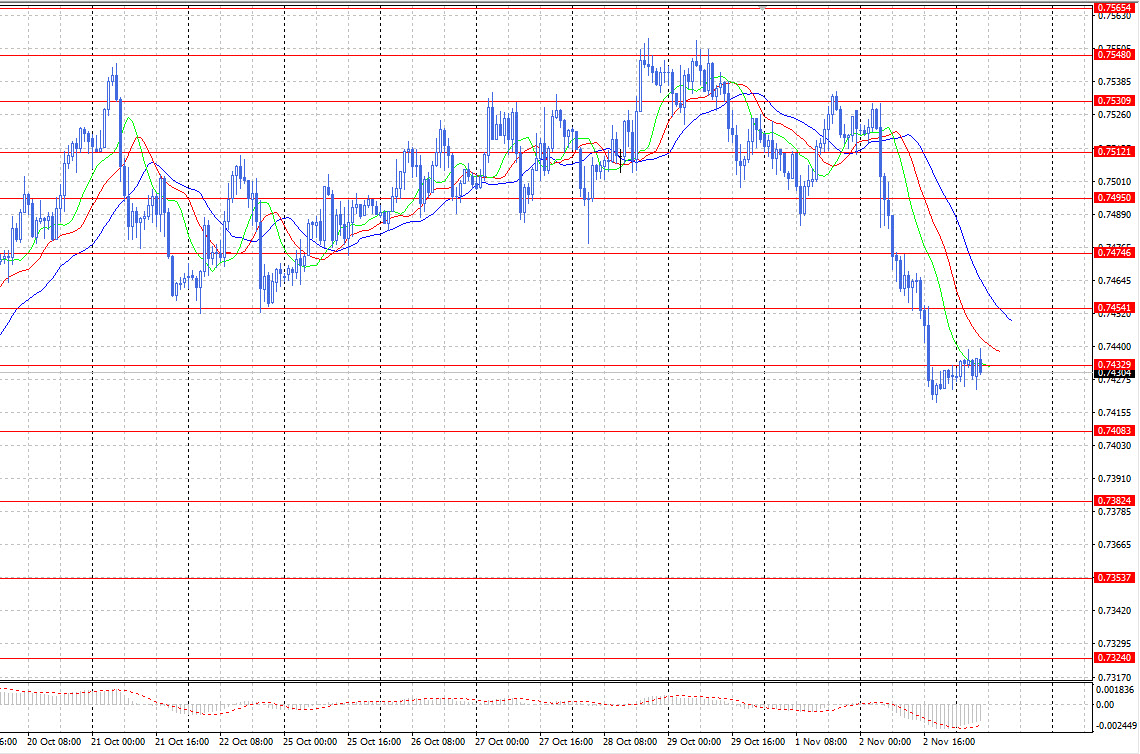Click the 0.73295 price axis value
The image size is (1140, 754).
click(x=1115, y=644)
